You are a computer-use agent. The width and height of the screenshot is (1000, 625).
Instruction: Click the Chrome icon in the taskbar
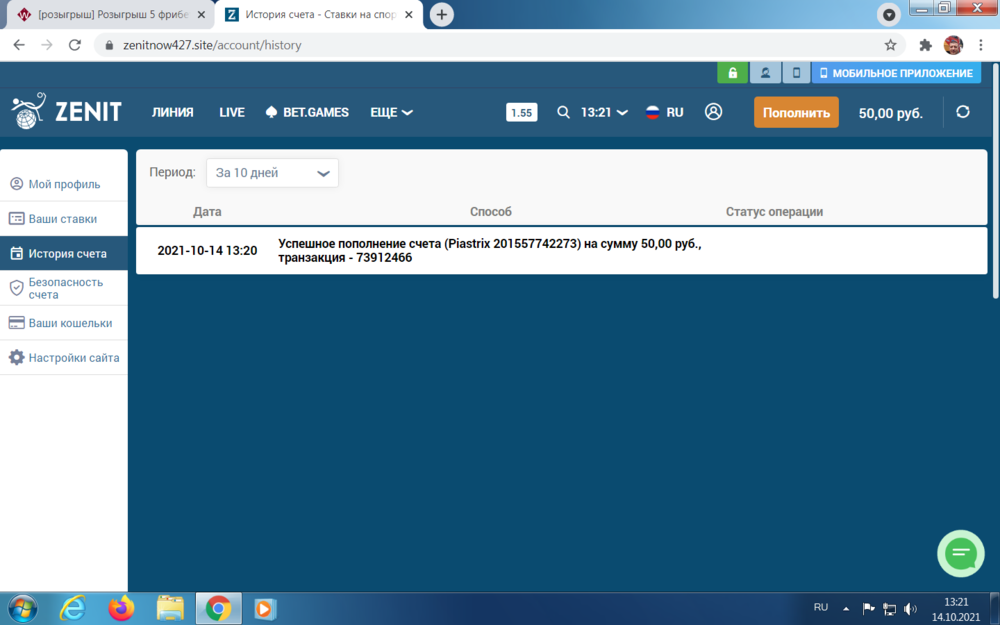217,608
